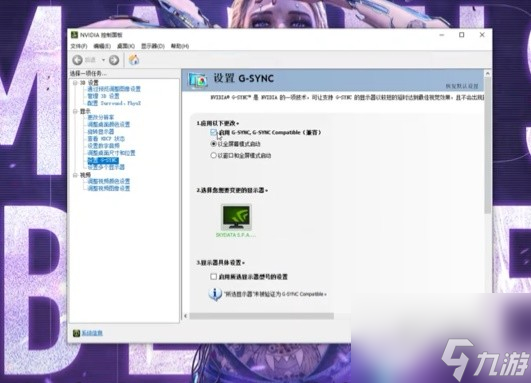
Task: Click the restore defaults link in header
Action: click(462, 86)
